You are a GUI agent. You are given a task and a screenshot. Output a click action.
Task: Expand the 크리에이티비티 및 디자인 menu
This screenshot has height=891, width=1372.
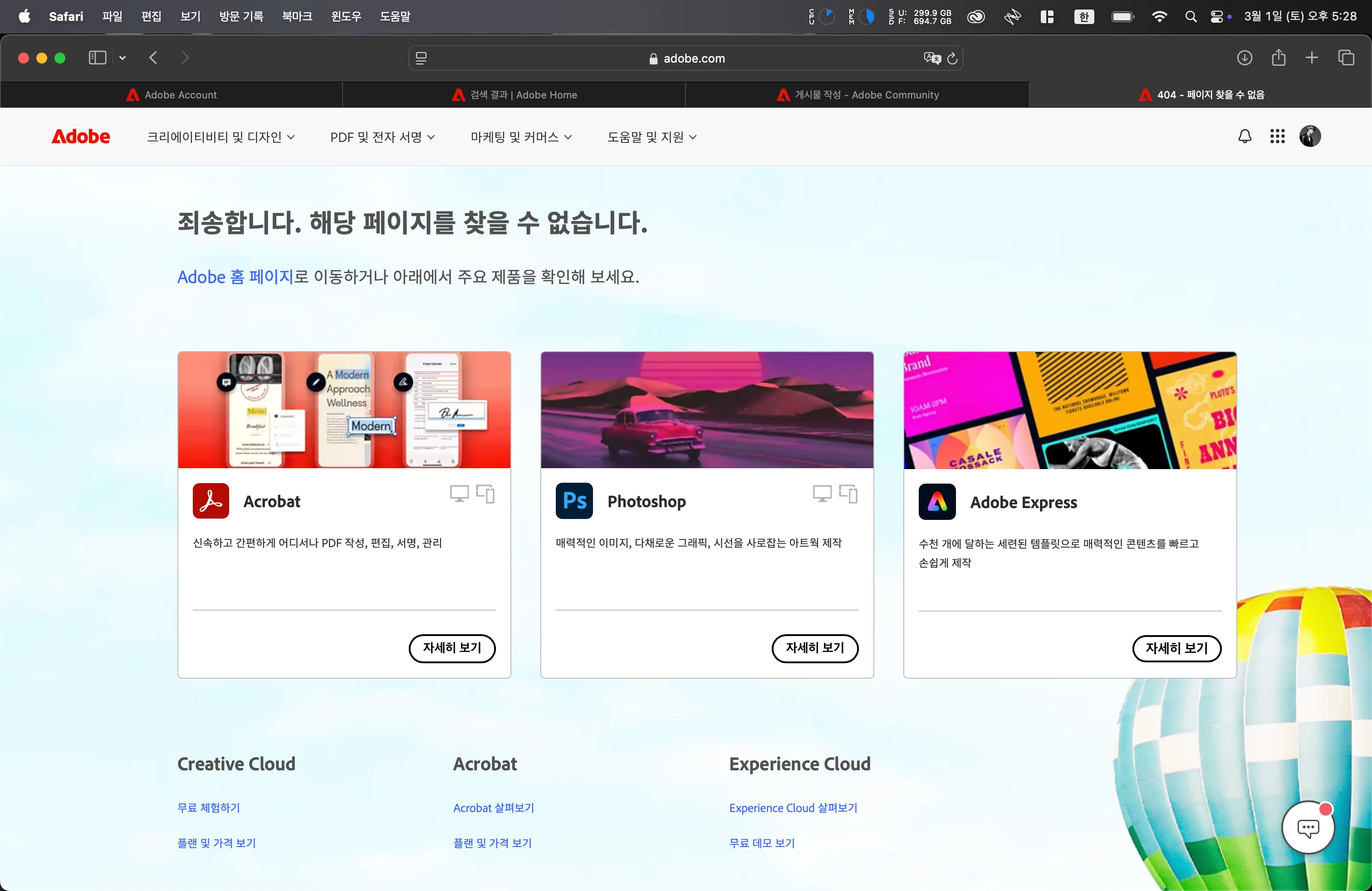pyautogui.click(x=221, y=137)
